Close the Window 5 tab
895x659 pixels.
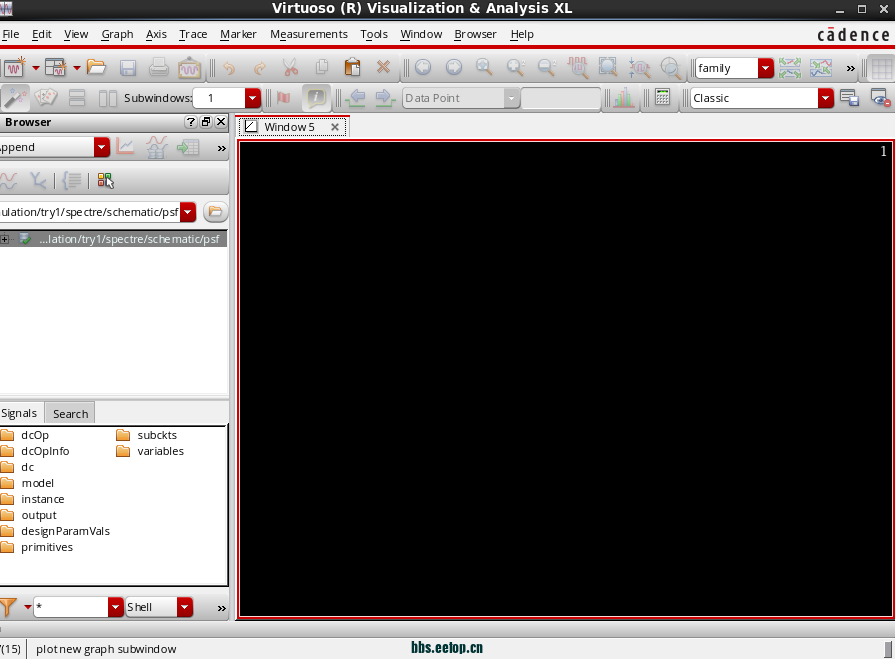point(335,127)
